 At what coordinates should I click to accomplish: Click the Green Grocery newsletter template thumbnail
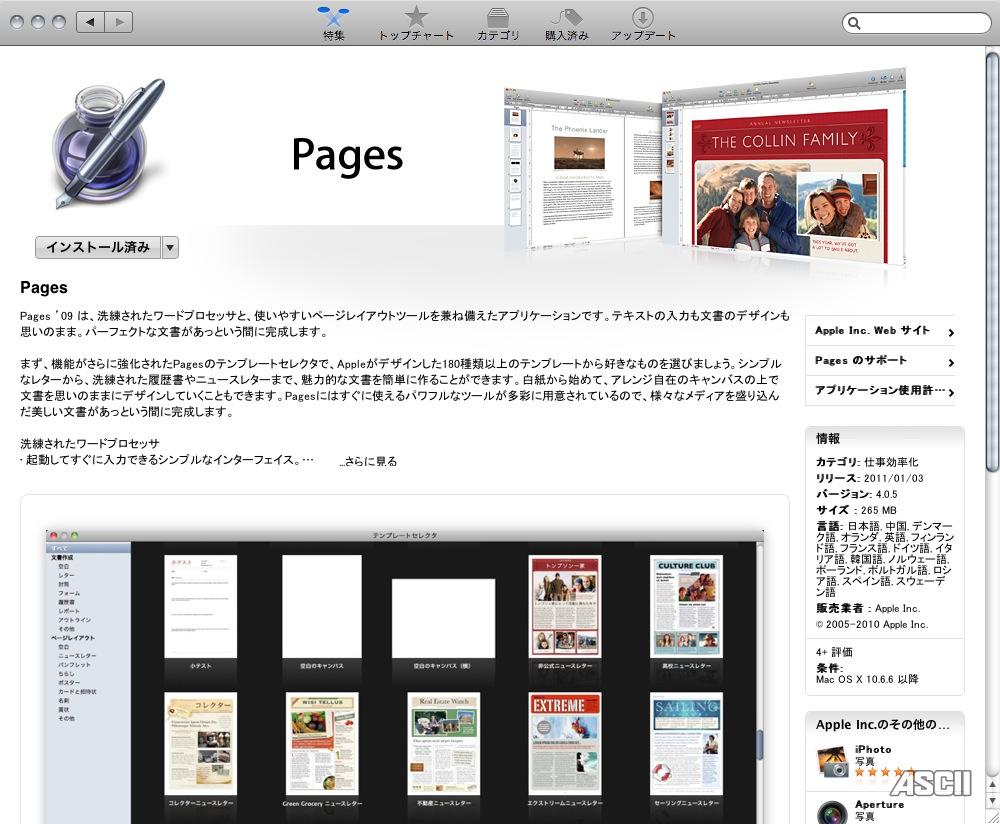pos(322,743)
